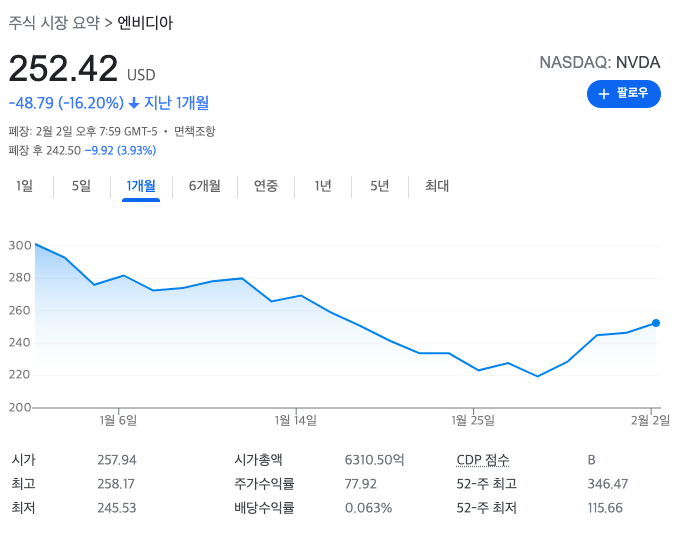The height and width of the screenshot is (533, 693).
Task: Click the blue endpoint dot on chart
Action: pos(656,323)
